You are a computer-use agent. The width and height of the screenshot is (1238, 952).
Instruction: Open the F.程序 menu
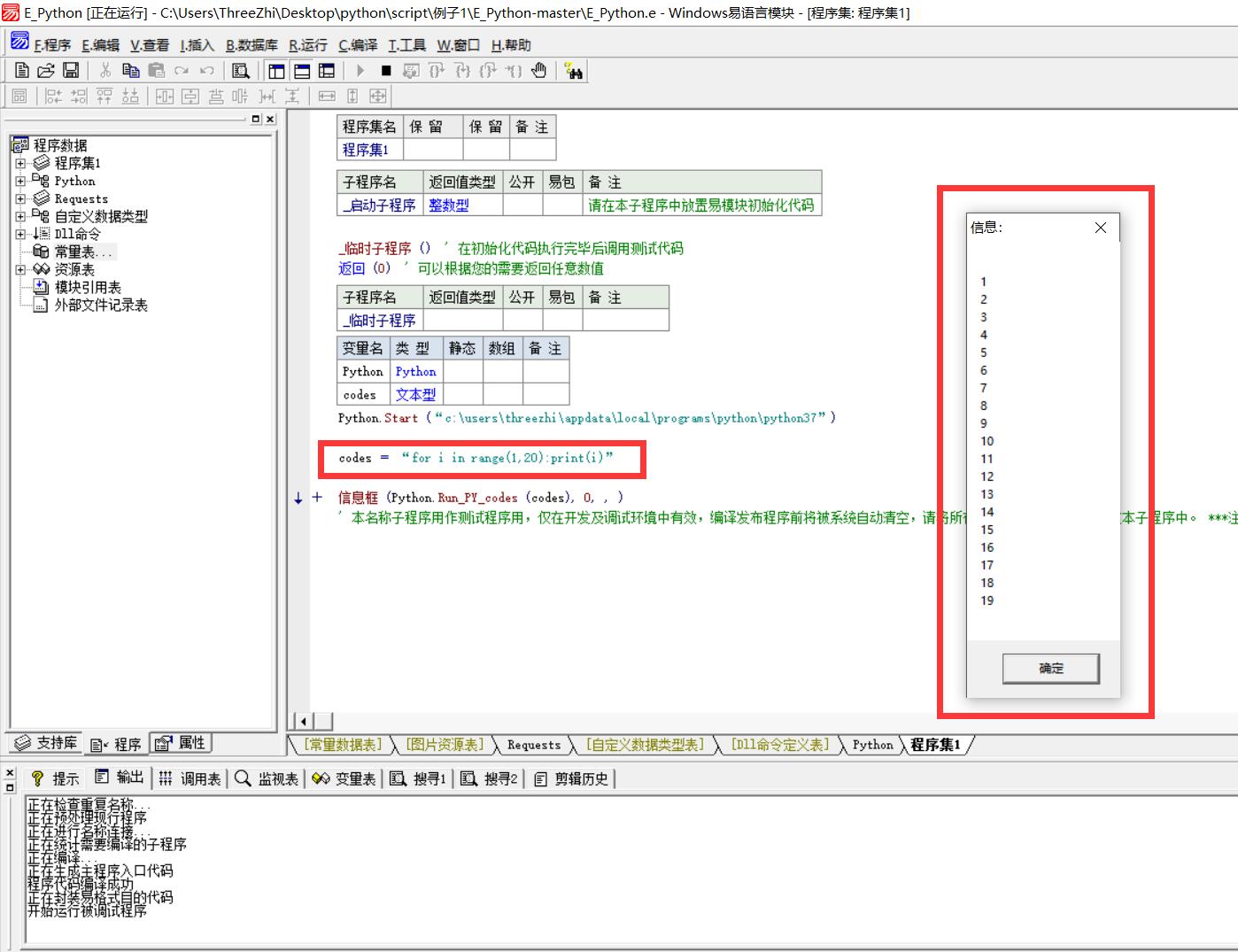coord(52,45)
